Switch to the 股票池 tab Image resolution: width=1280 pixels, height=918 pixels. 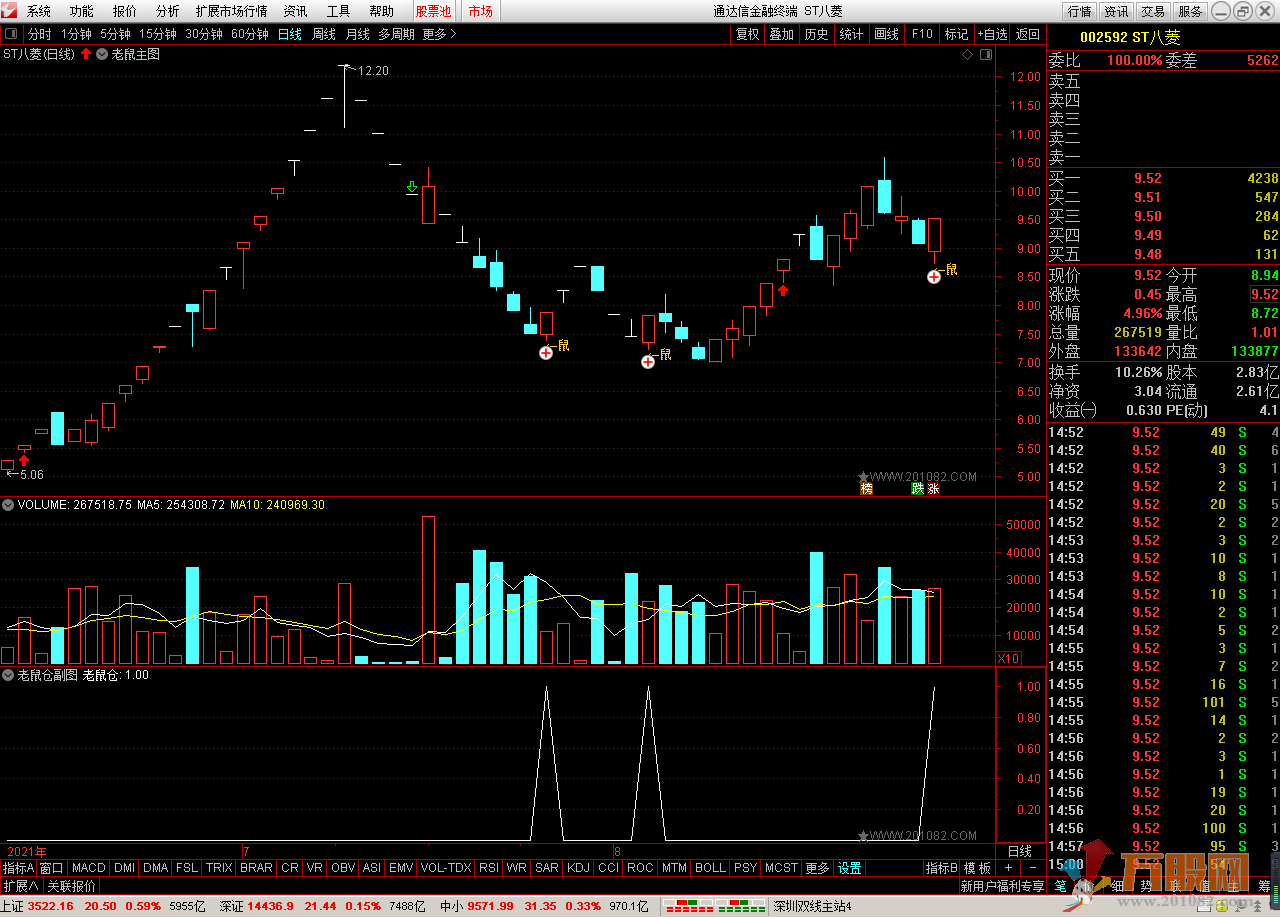433,11
